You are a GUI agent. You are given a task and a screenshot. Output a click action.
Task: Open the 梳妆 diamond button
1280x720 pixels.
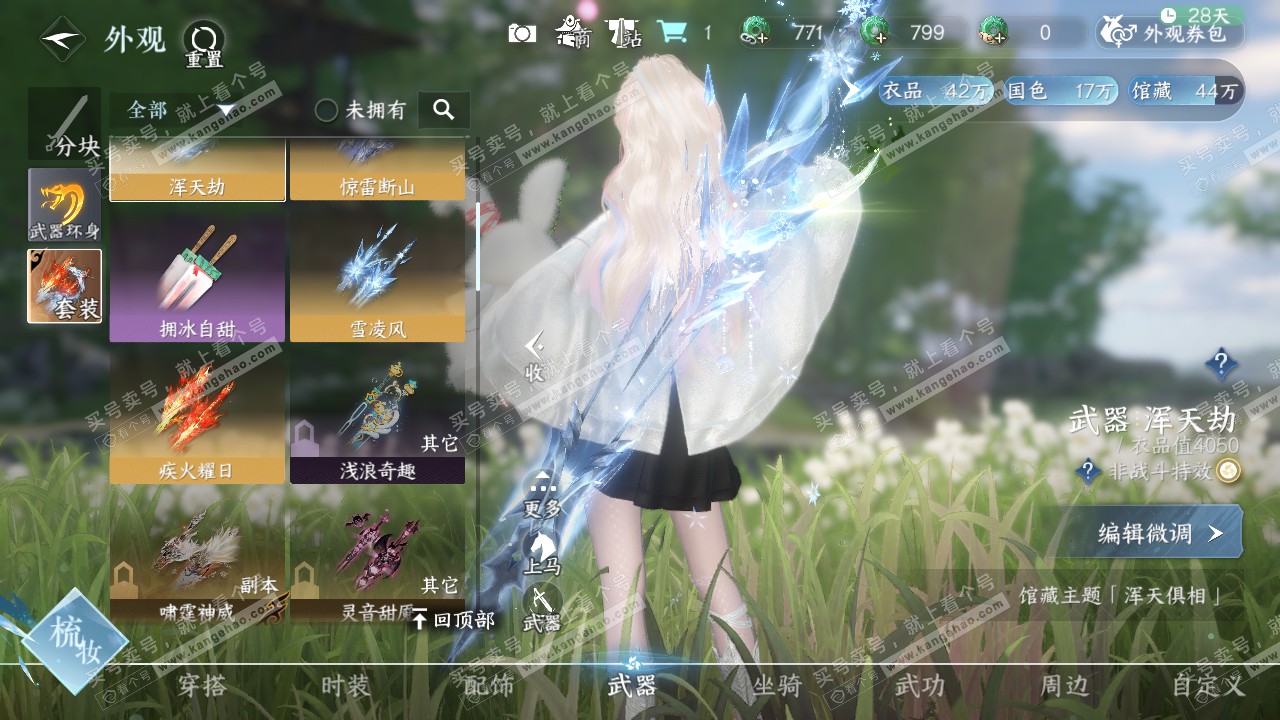click(77, 641)
